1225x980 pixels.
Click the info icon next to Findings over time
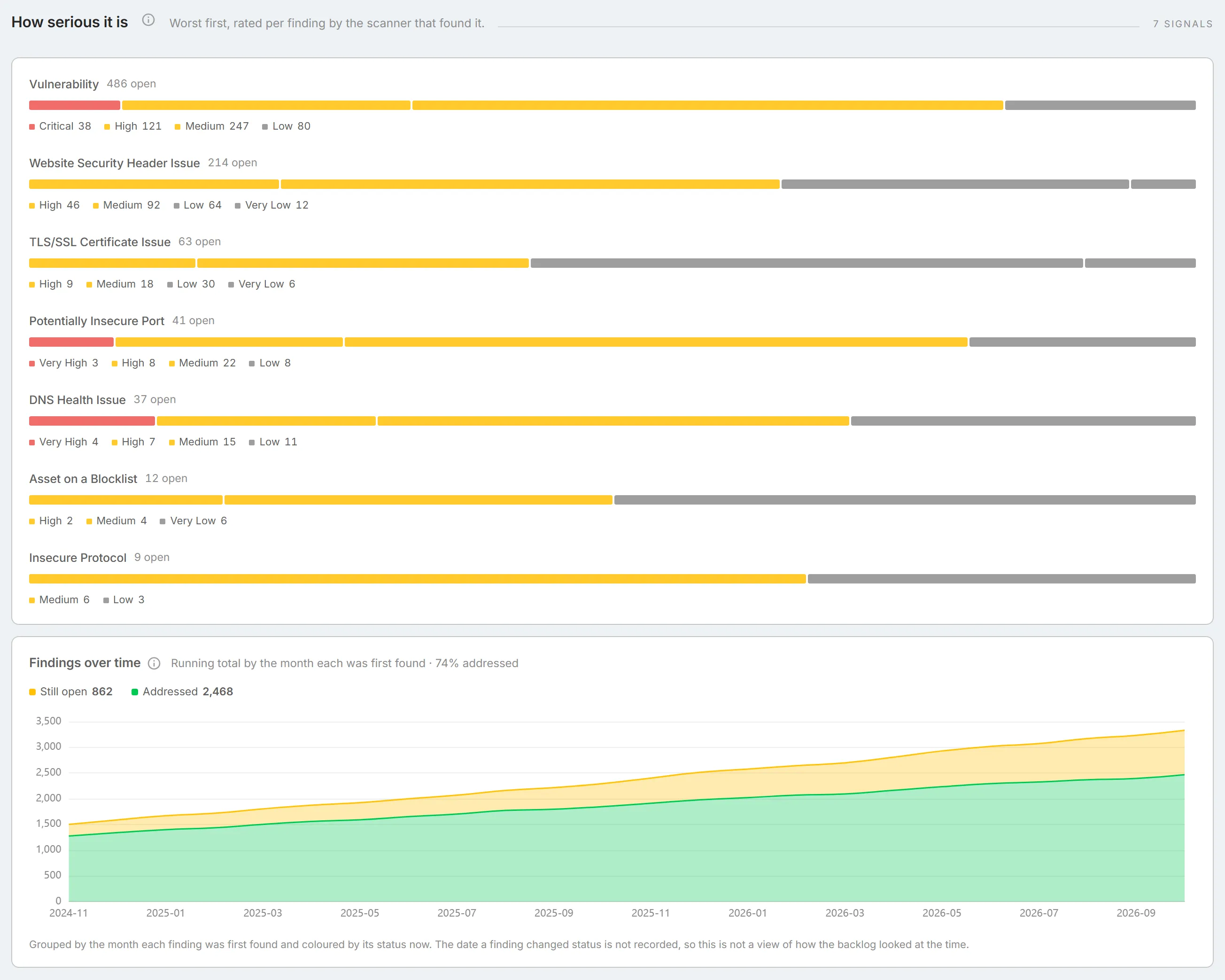click(154, 663)
